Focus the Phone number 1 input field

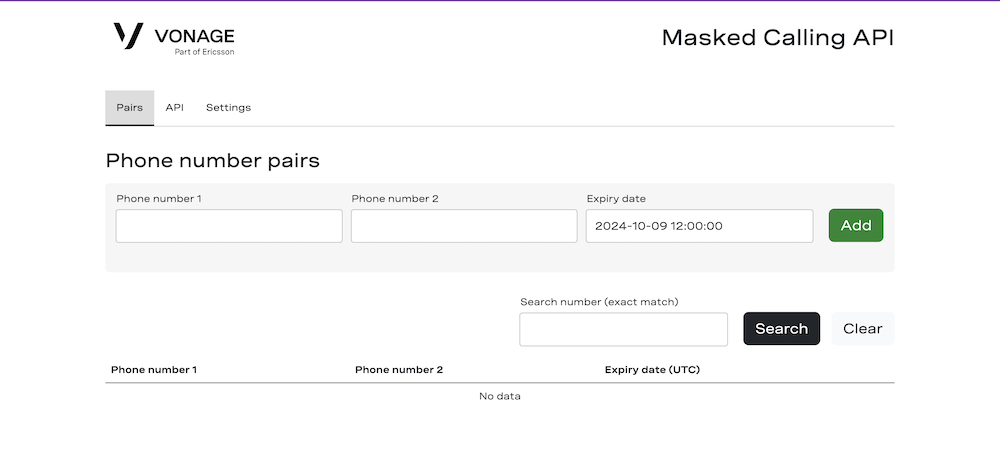tap(229, 226)
